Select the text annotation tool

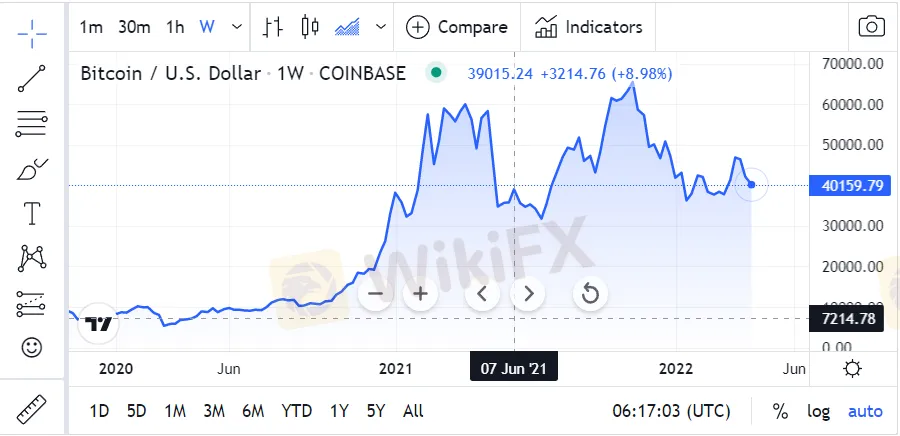(32, 213)
